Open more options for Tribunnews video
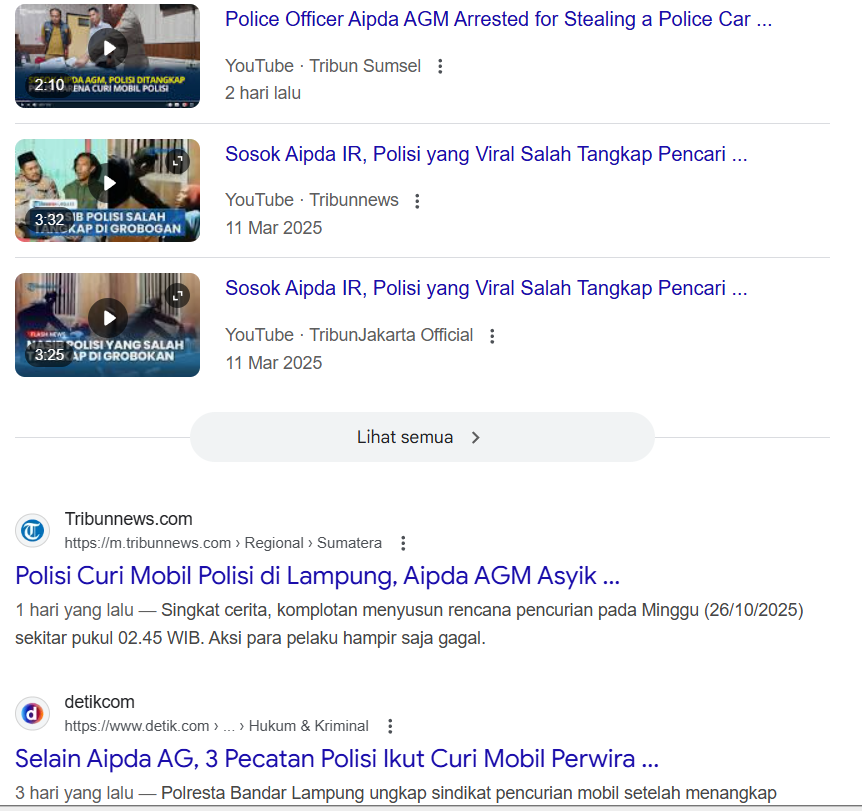The width and height of the screenshot is (862, 811). [417, 201]
